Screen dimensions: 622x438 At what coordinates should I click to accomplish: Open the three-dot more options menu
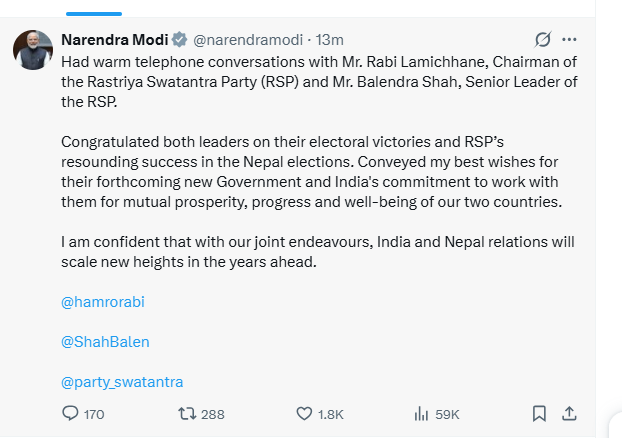point(569,40)
